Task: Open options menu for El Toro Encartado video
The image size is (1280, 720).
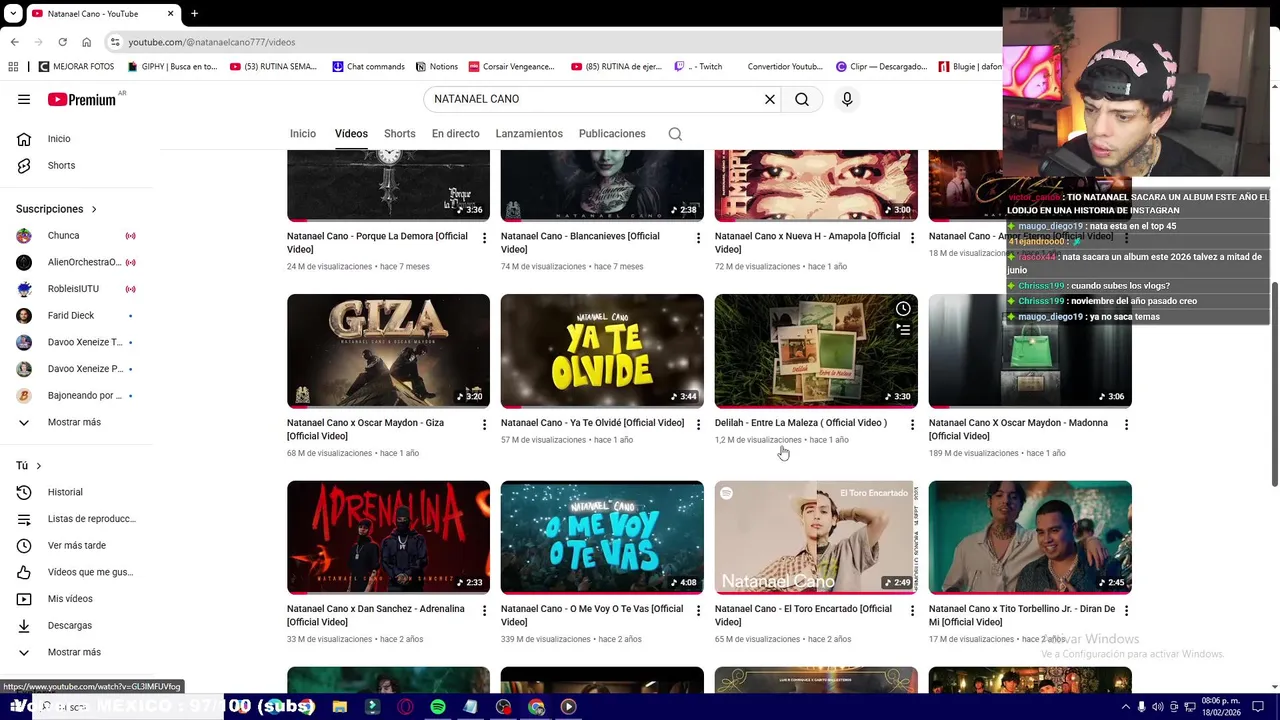Action: click(x=912, y=611)
